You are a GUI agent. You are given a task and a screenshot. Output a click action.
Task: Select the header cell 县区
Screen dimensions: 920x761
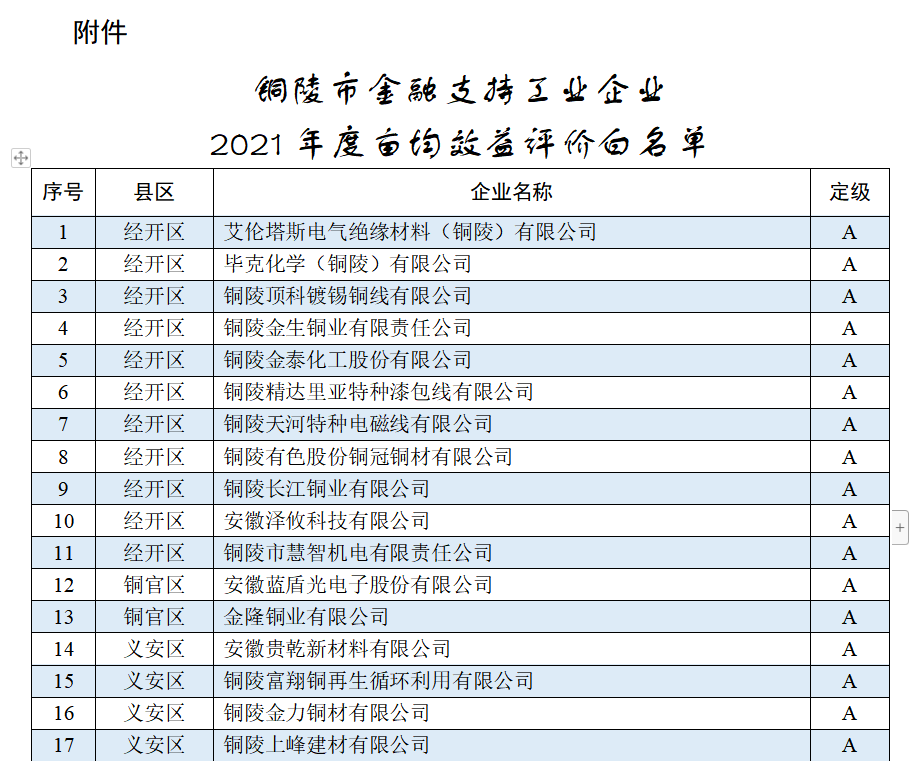pos(154,192)
